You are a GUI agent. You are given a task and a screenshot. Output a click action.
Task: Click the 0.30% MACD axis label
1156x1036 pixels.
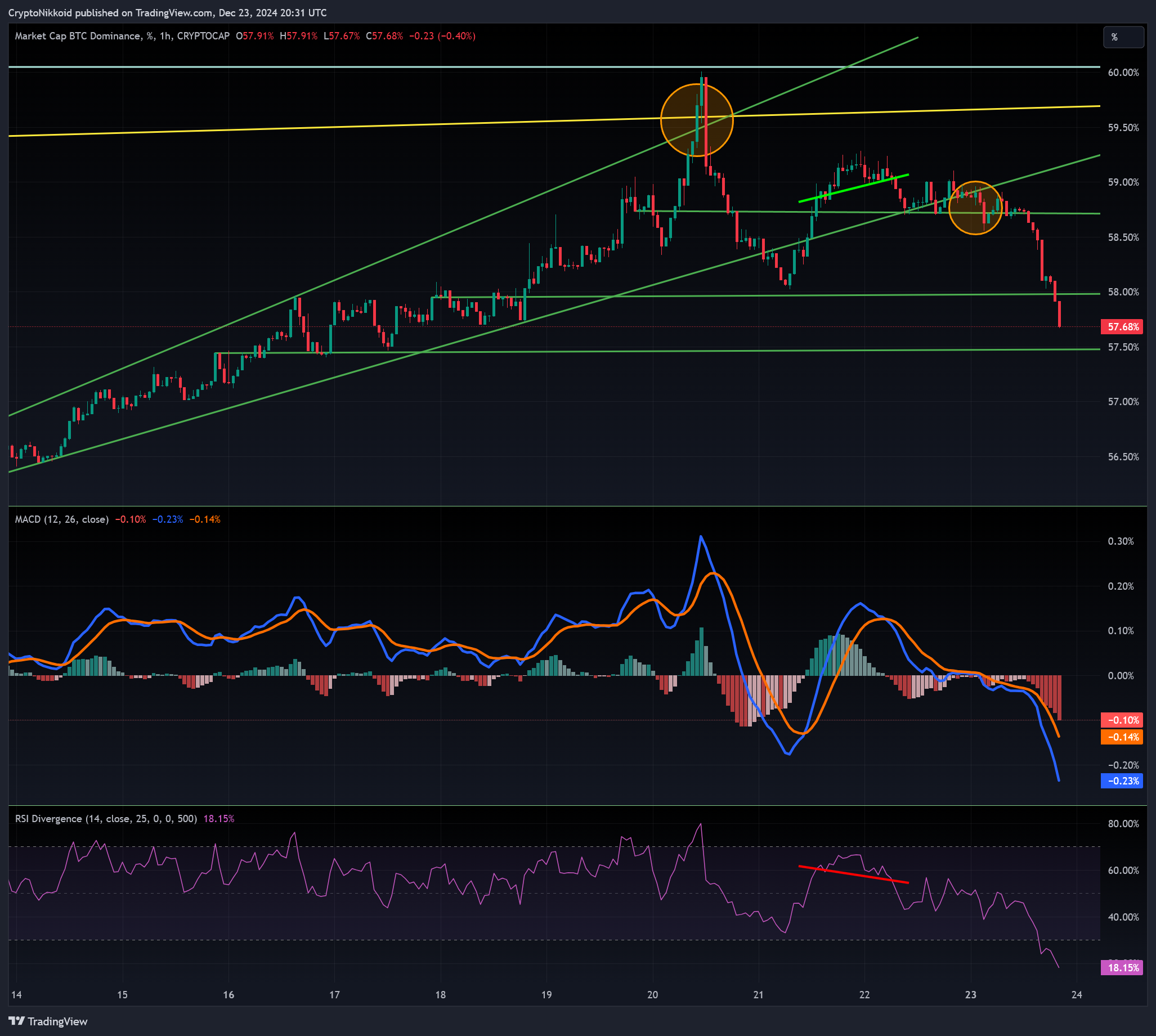pyautogui.click(x=1121, y=541)
